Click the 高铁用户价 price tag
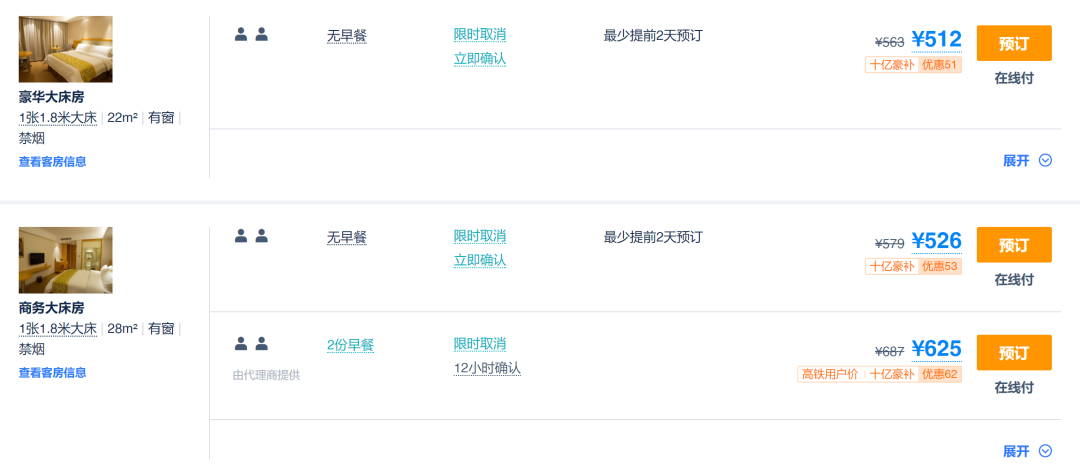The width and height of the screenshot is (1080, 474). [x=829, y=374]
